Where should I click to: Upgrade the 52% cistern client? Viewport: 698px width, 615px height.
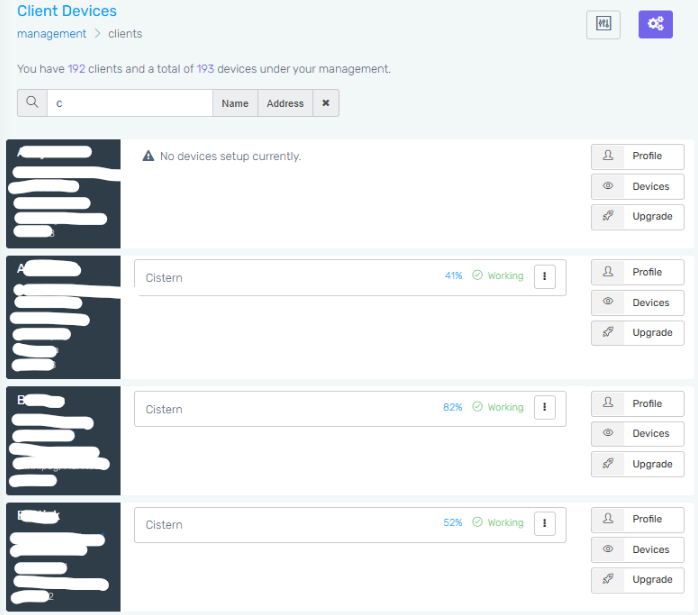(x=637, y=580)
